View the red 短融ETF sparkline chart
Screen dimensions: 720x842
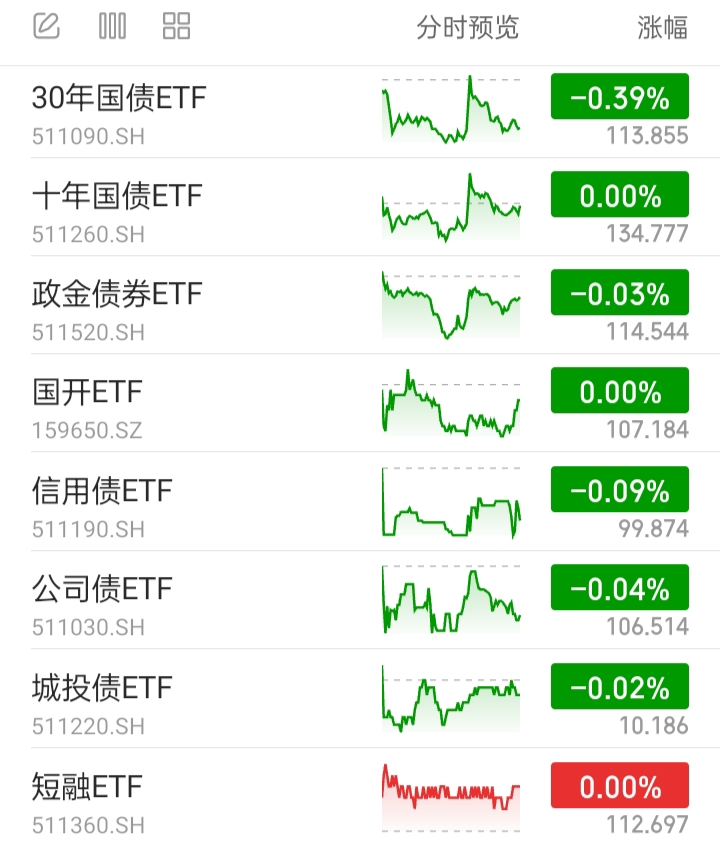pos(451,797)
